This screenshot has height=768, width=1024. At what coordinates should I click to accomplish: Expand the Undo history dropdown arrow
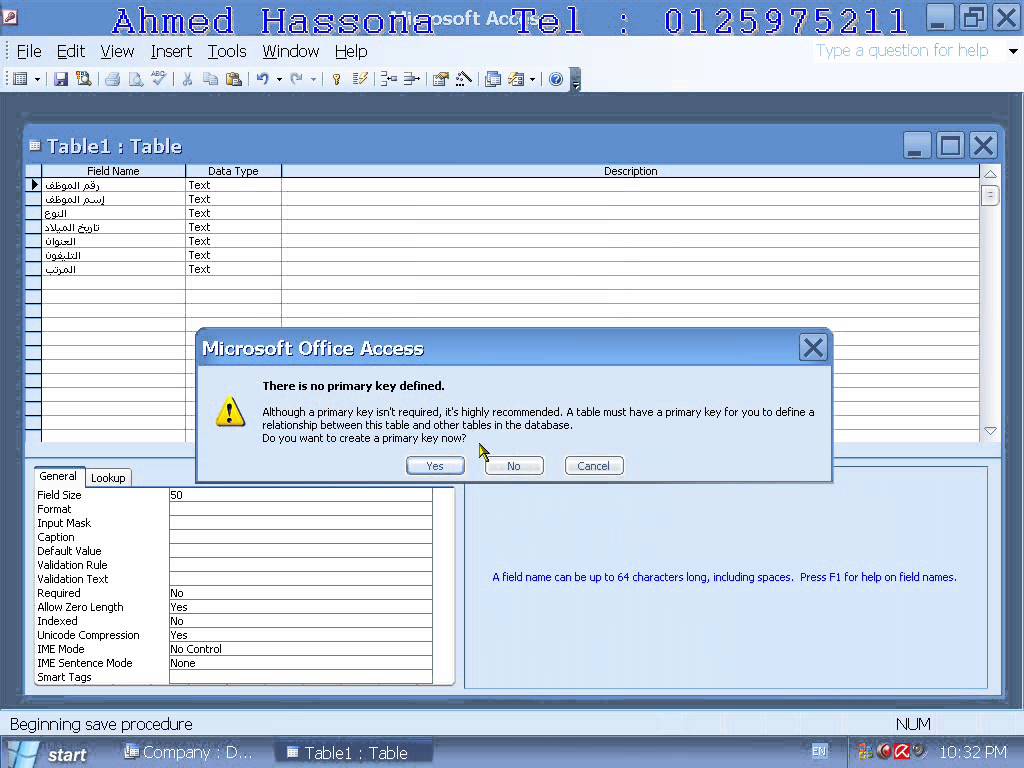click(279, 80)
